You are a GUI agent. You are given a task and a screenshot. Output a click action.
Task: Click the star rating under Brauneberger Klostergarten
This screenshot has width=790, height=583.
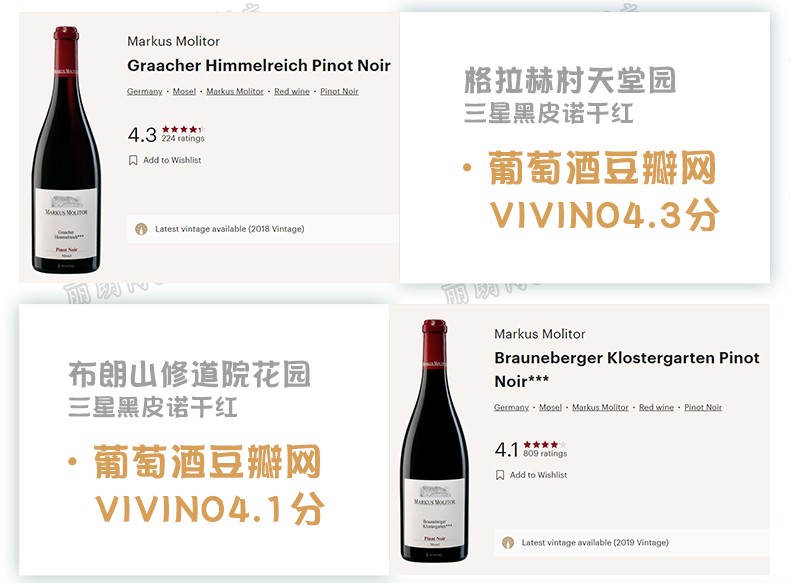(545, 444)
